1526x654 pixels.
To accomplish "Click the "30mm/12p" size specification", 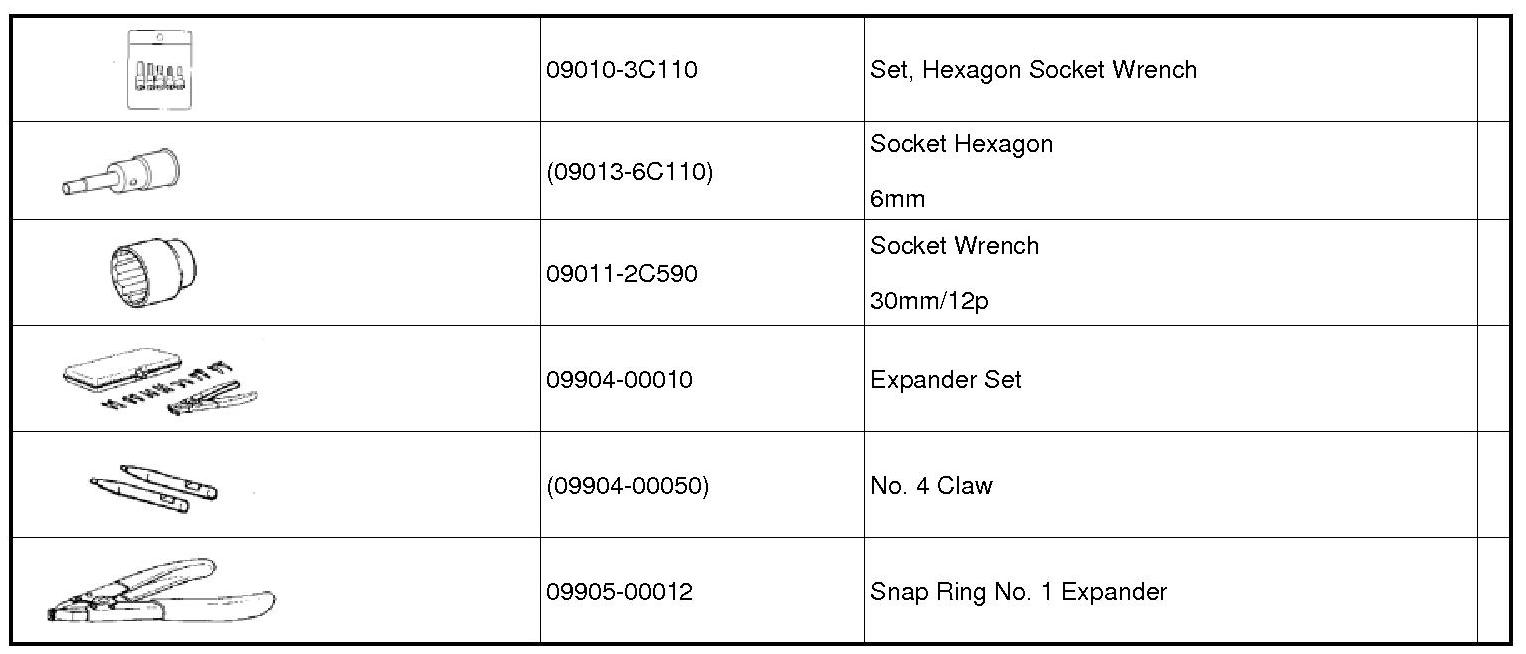I will click(x=929, y=301).
